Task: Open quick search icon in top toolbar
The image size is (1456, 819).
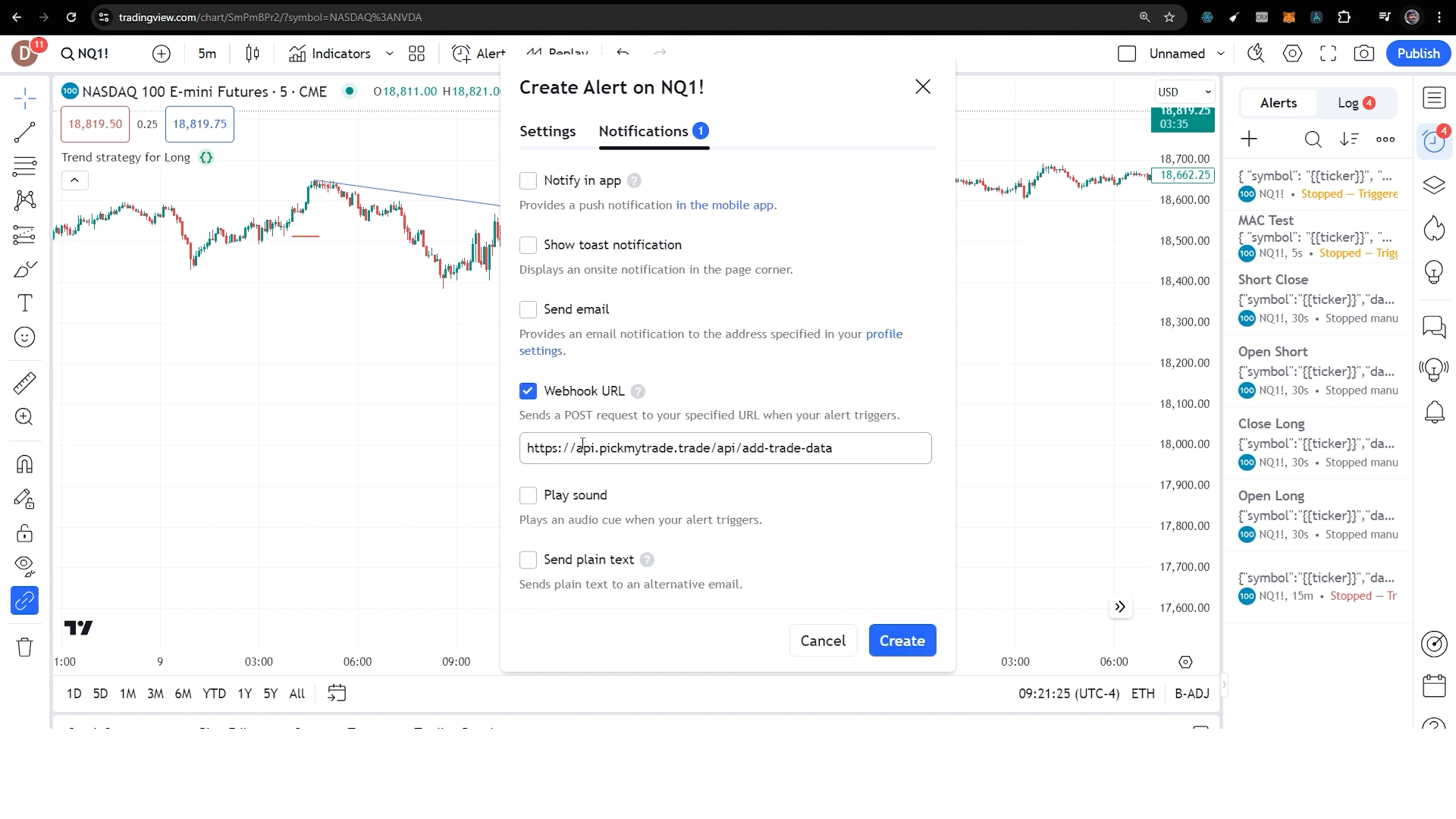Action: click(1256, 54)
